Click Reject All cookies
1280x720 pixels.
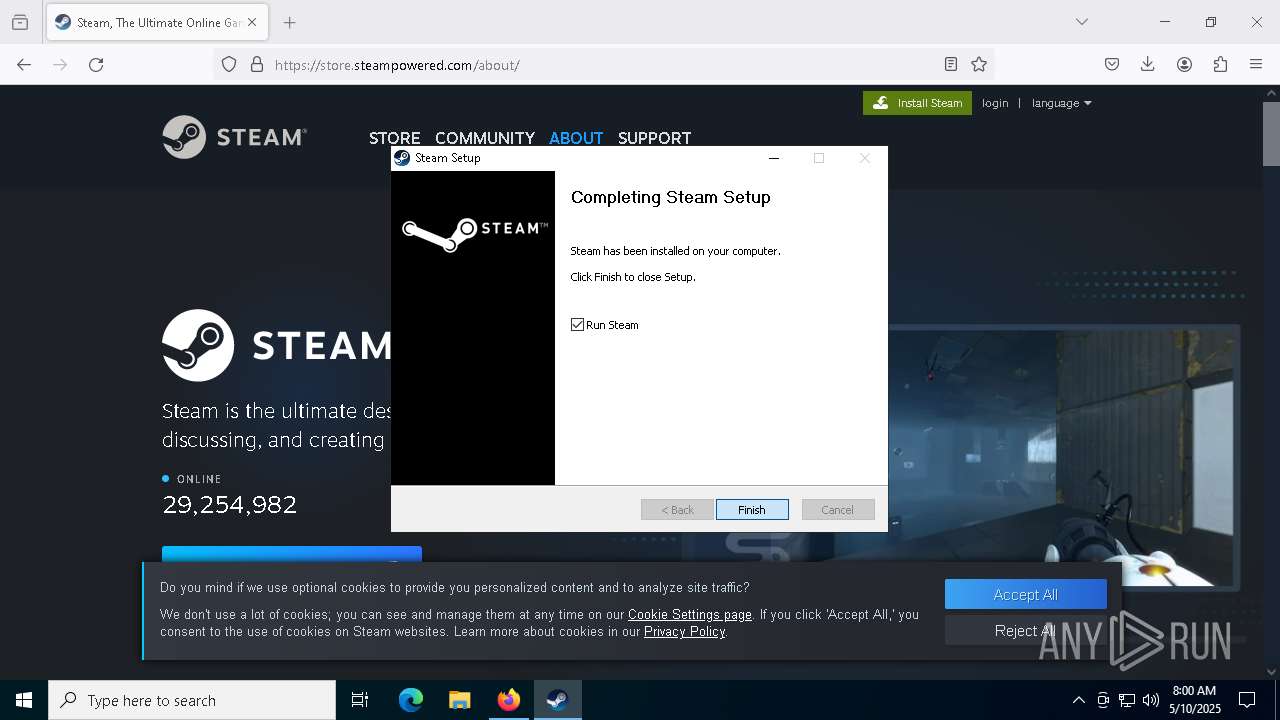[1026, 630]
